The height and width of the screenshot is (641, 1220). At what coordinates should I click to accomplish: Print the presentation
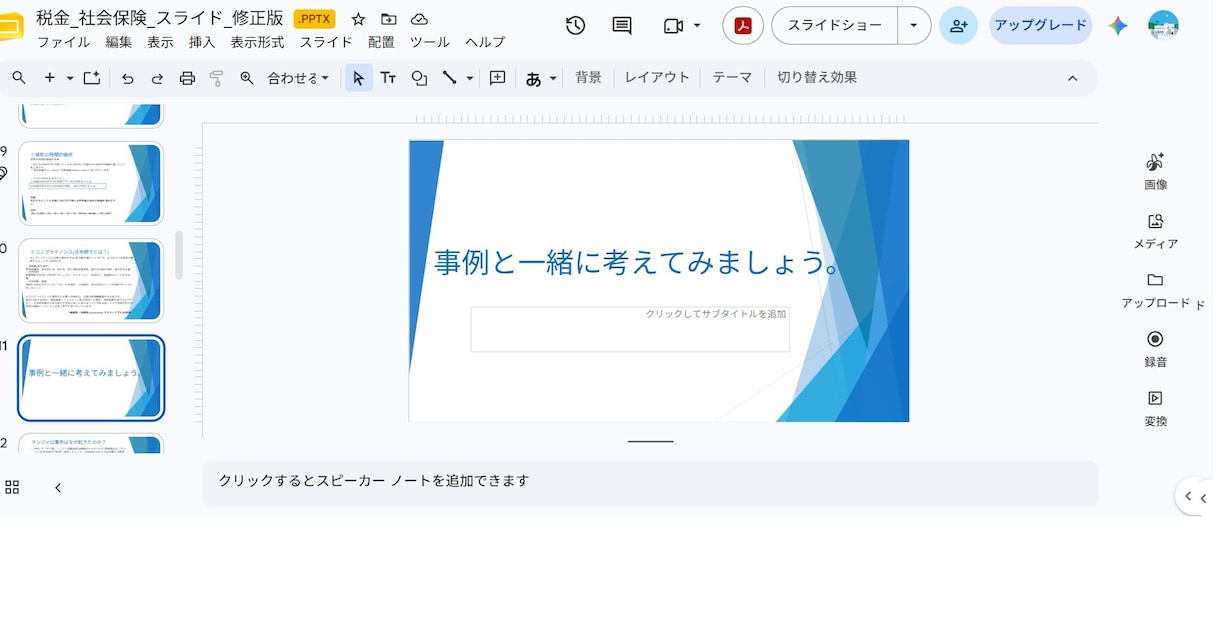(x=187, y=78)
